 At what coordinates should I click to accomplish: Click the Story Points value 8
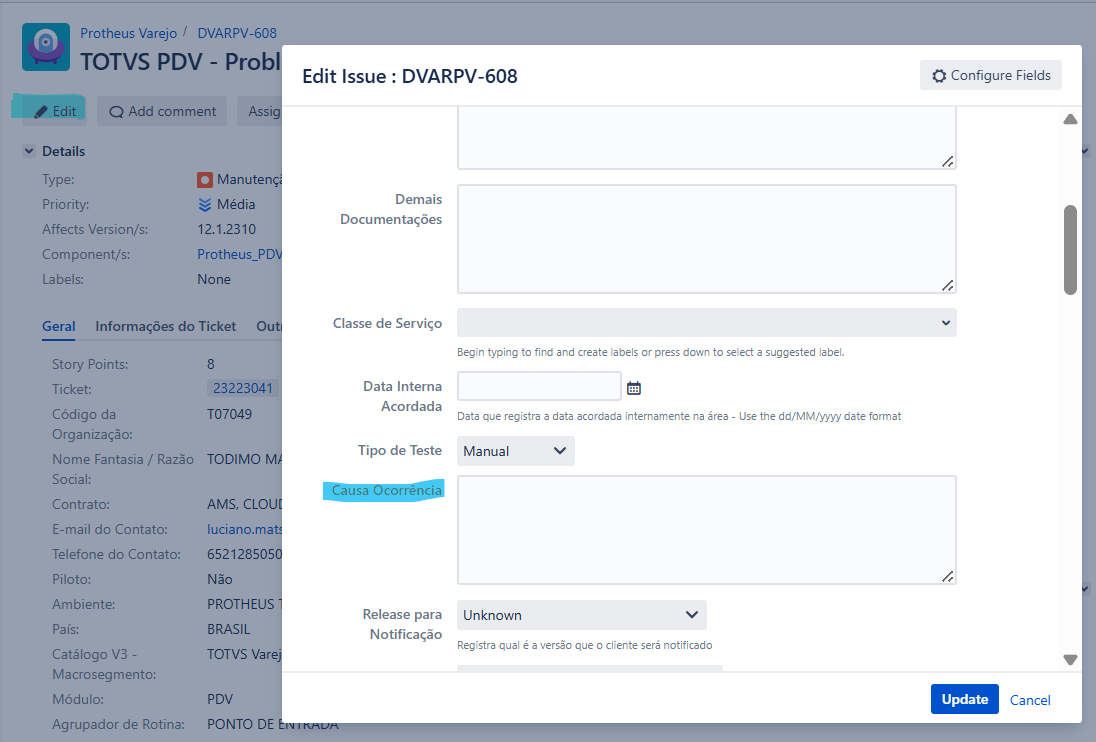point(210,364)
